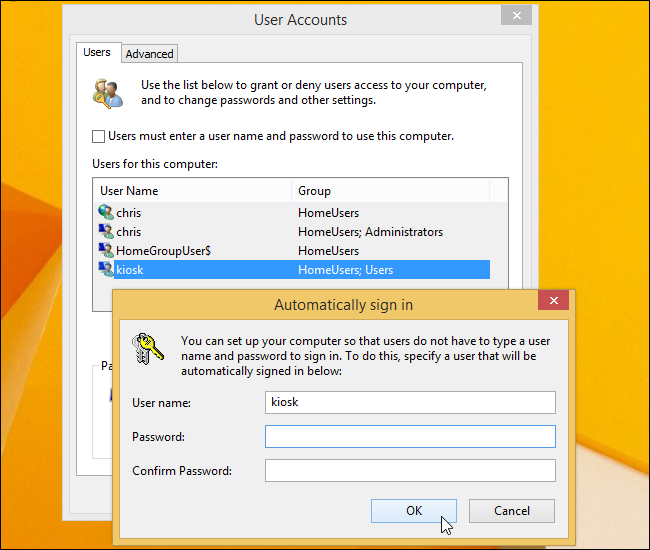
Task: Click the keys icon in Automatically sign in
Action: tap(148, 349)
